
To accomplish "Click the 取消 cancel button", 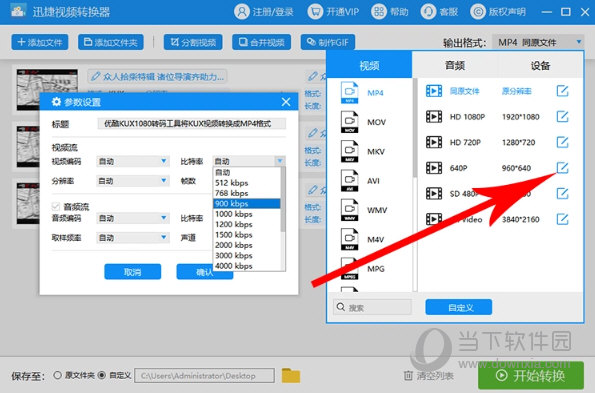I will click(x=132, y=272).
